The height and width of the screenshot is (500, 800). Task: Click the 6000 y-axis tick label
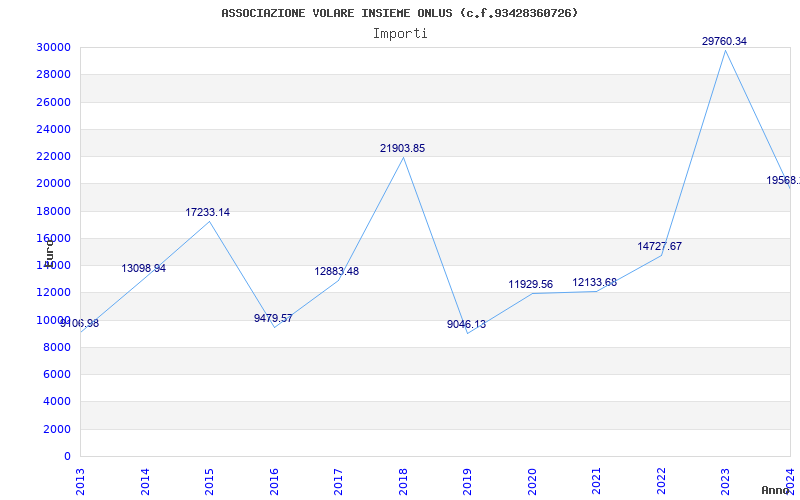56,374
